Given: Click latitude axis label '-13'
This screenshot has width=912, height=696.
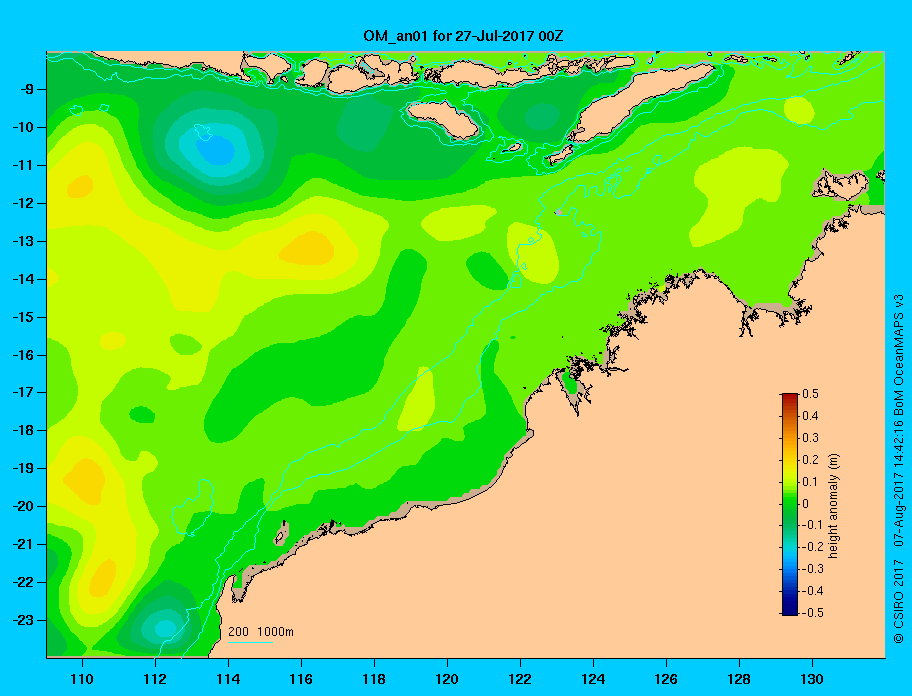Looking at the screenshot, I should tap(23, 241).
